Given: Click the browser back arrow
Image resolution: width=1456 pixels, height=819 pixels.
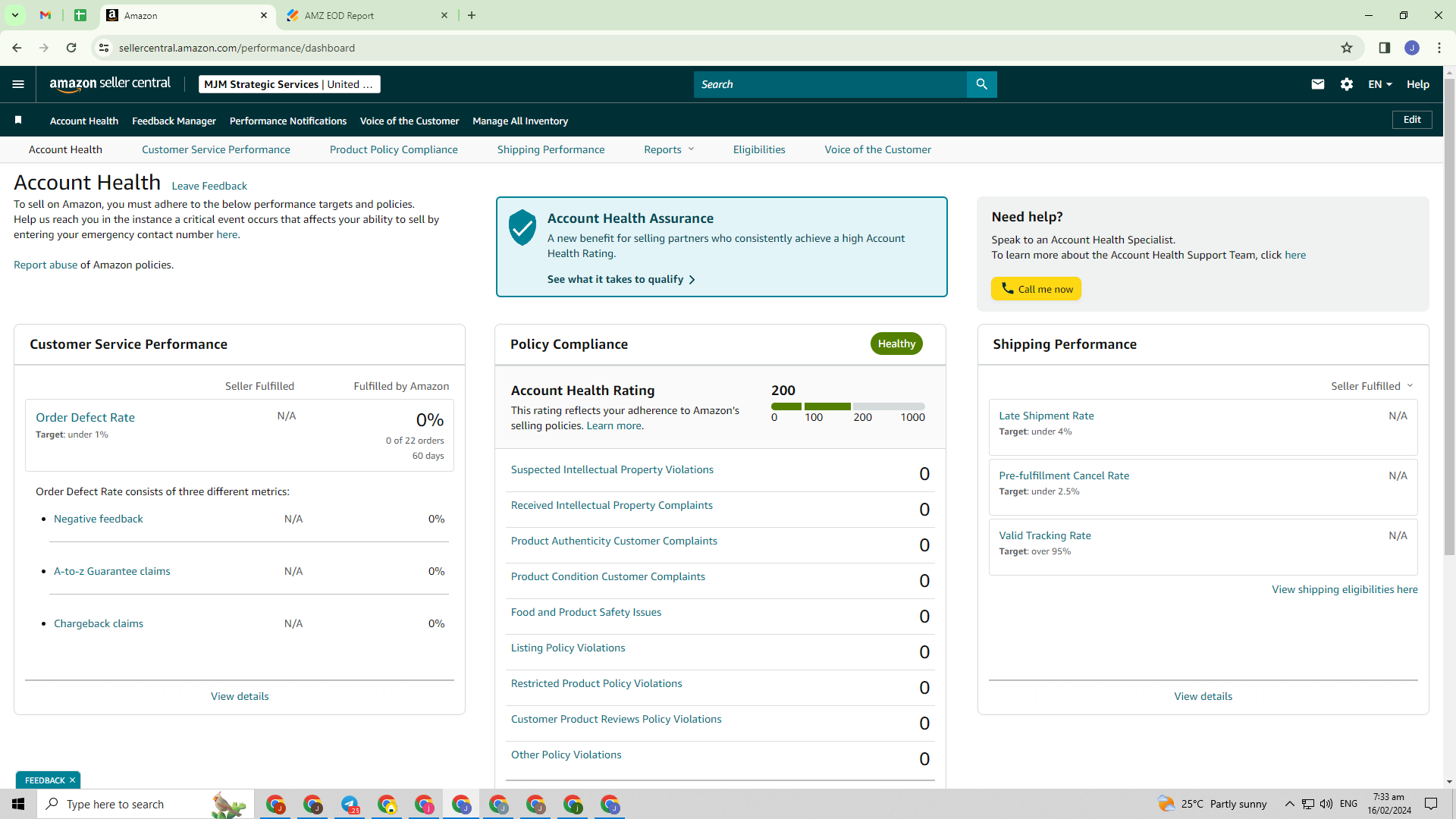Looking at the screenshot, I should pyautogui.click(x=17, y=48).
